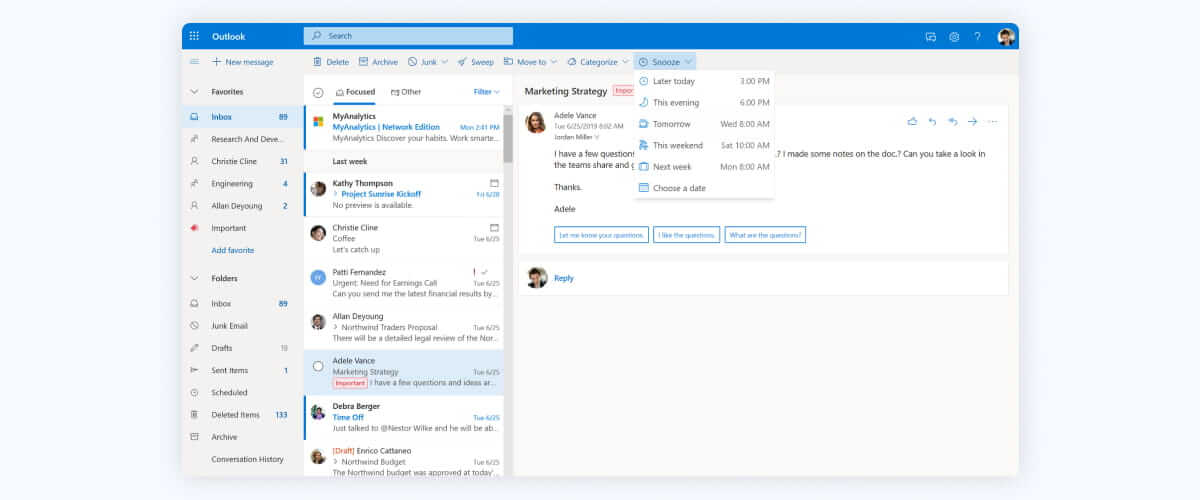Click the Archive toolbar button
Screen dimensions: 1200x500
(x=378, y=62)
